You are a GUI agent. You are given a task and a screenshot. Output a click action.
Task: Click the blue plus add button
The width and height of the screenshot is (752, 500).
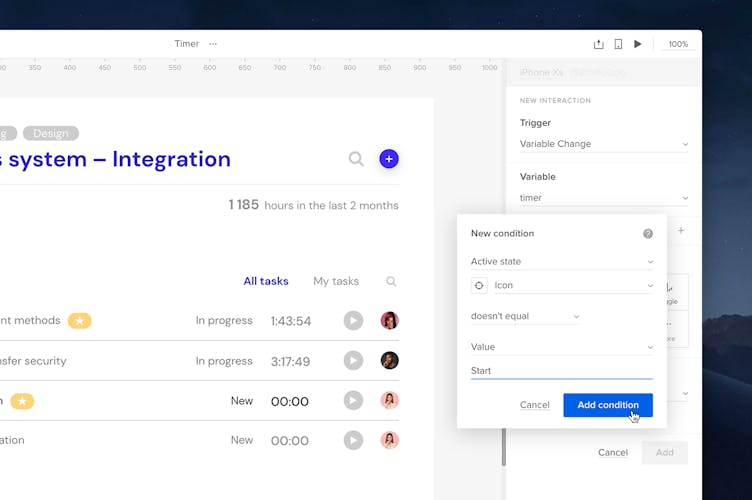coord(388,159)
